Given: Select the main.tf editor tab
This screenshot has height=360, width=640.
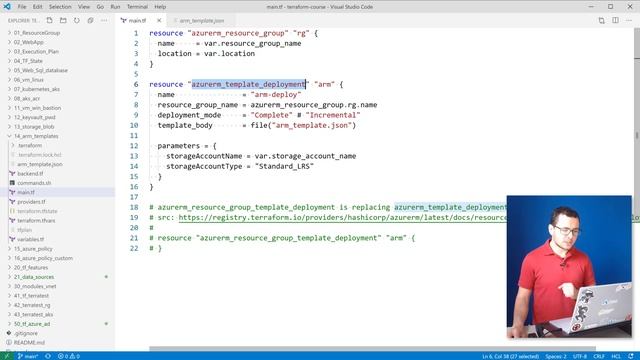Looking at the screenshot, I should [137, 20].
